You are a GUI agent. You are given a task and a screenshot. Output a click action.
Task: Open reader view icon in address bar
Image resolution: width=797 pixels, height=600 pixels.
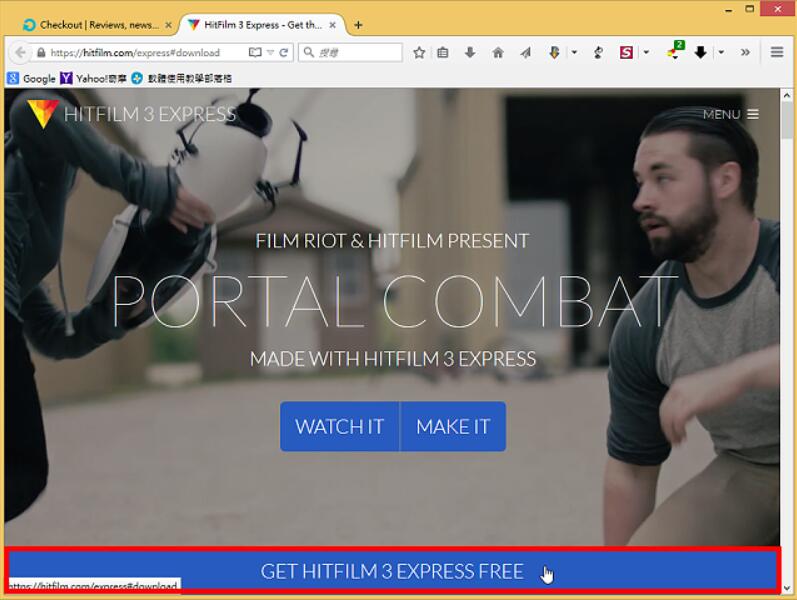click(255, 52)
